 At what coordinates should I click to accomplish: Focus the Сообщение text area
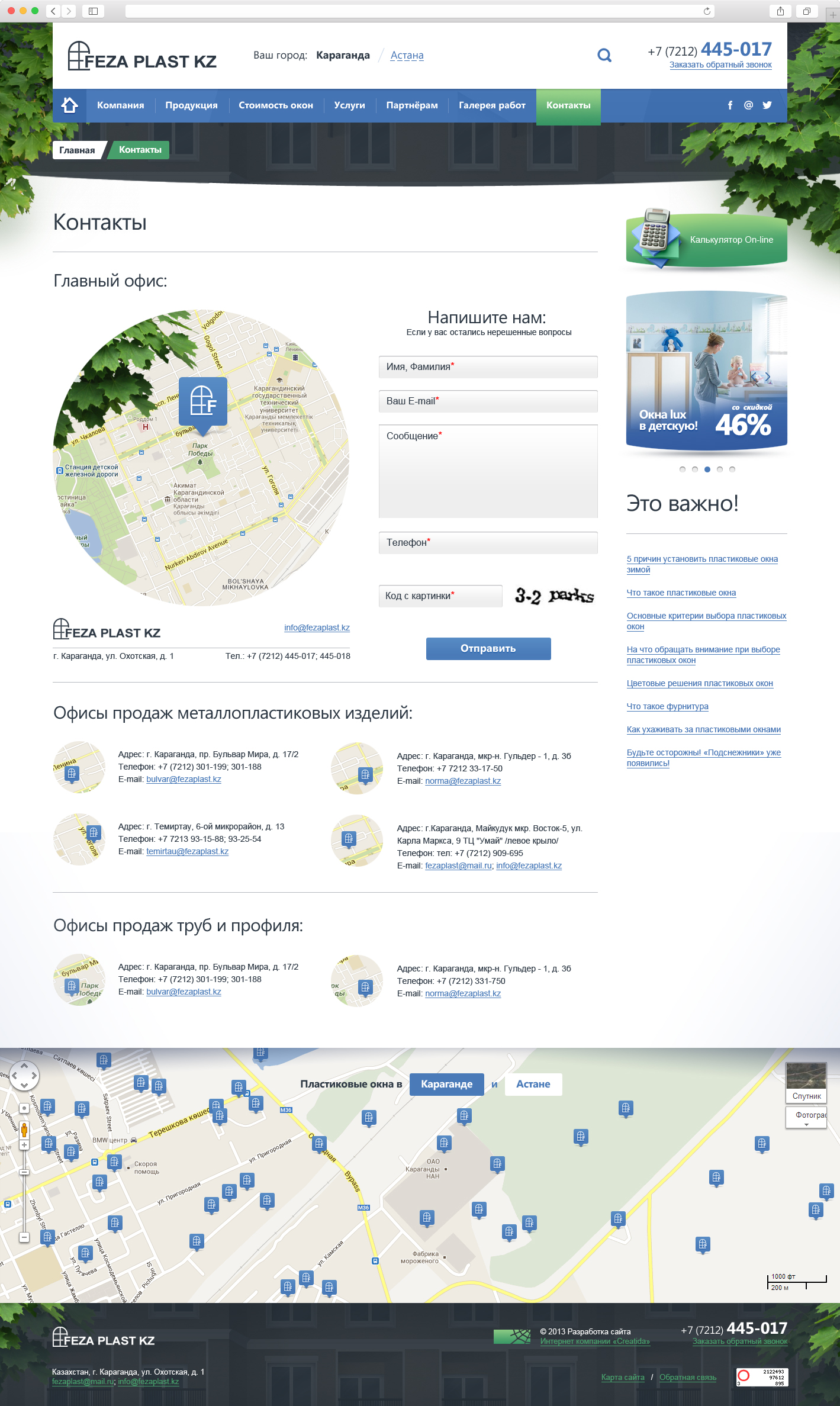pyautogui.click(x=488, y=471)
